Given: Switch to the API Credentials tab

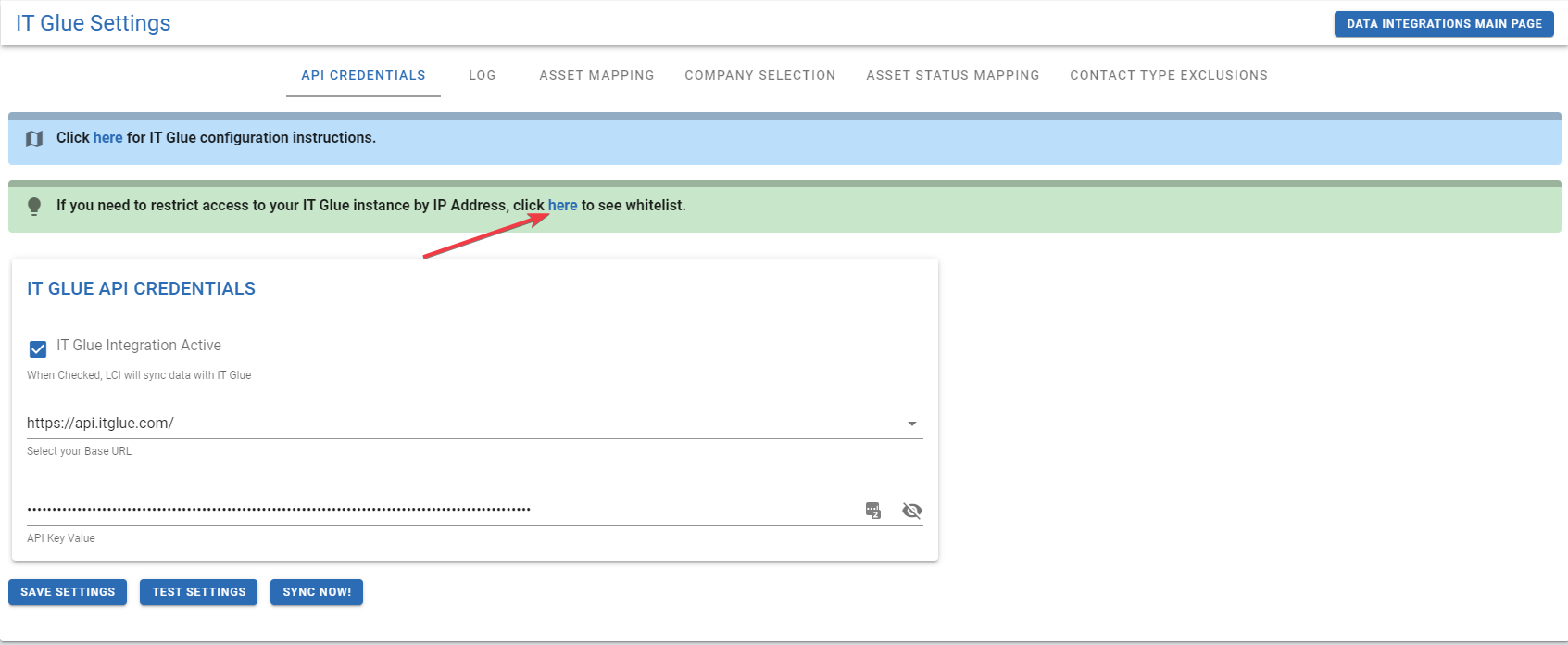Looking at the screenshot, I should (363, 75).
